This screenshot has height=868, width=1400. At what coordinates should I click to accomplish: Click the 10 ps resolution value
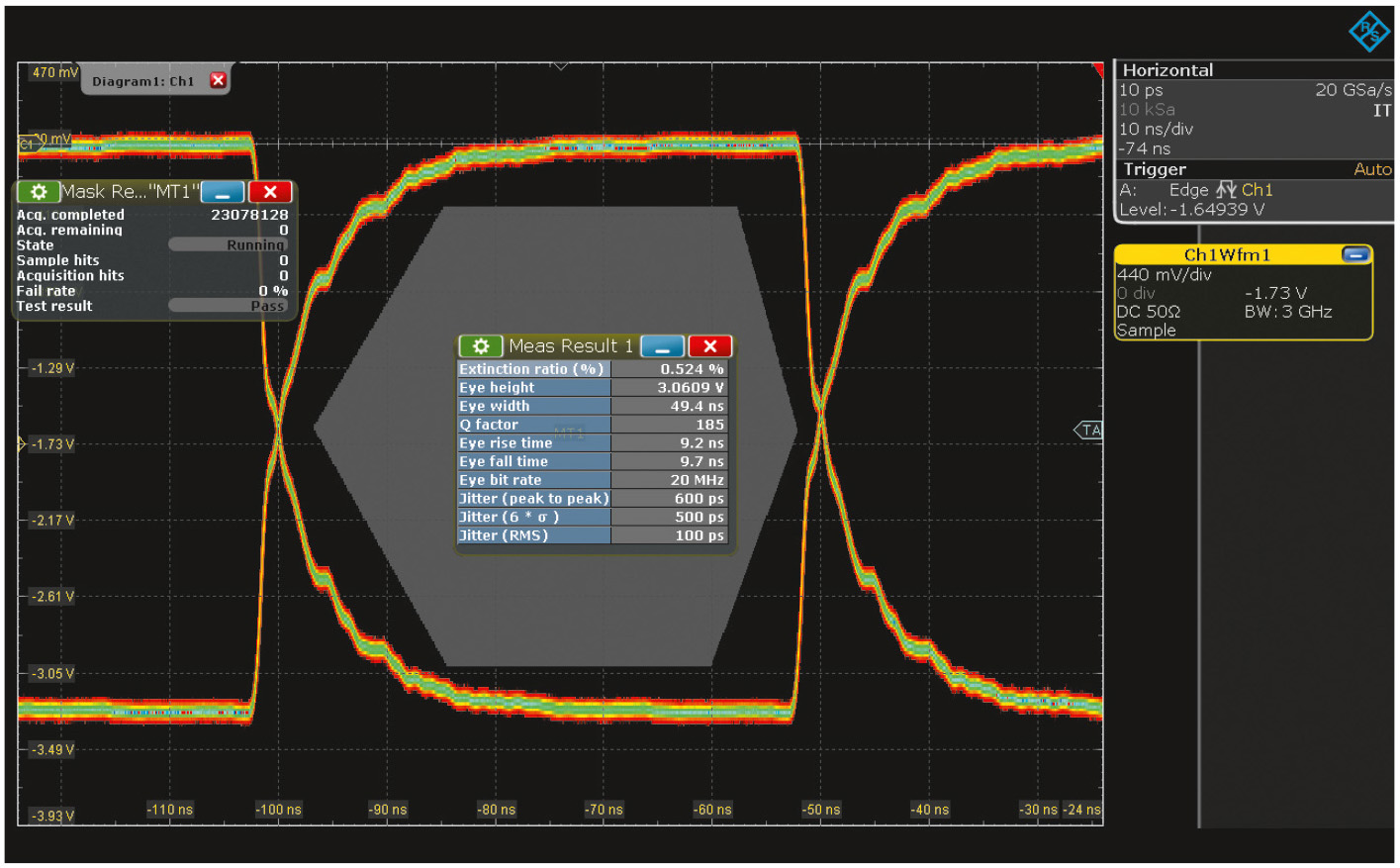(x=1141, y=90)
